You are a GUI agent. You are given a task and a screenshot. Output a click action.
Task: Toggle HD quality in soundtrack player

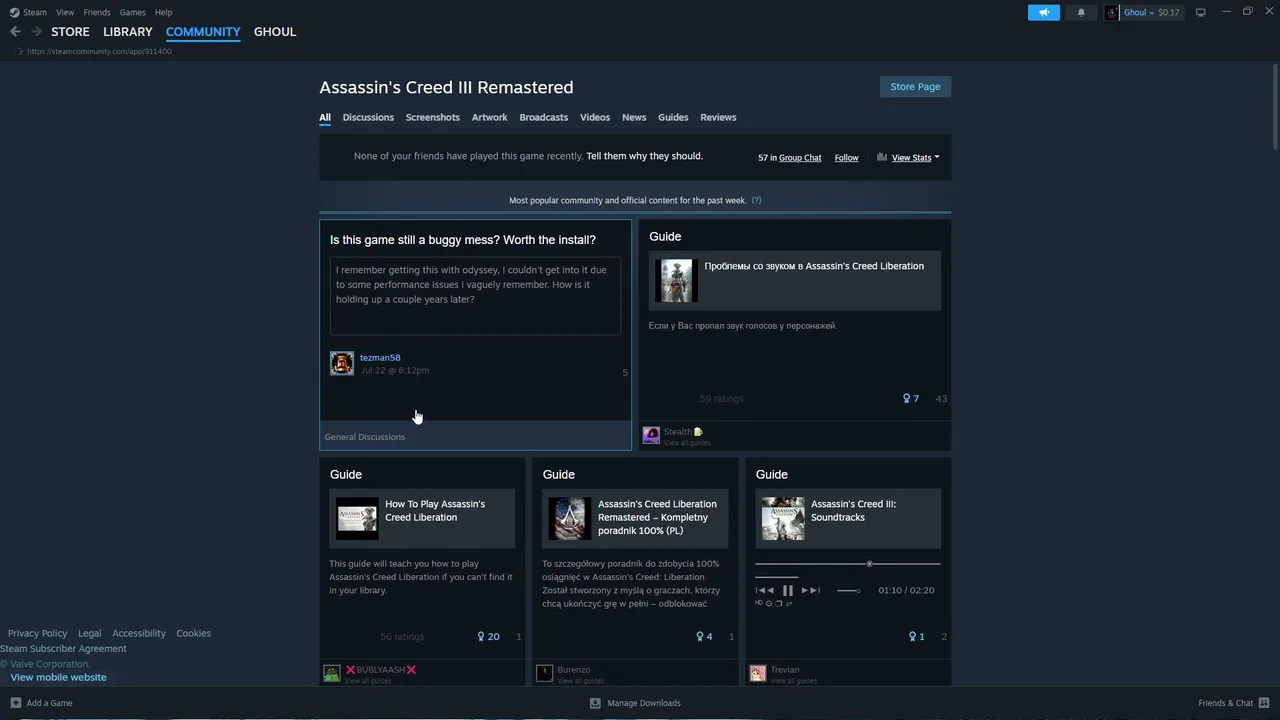759,603
